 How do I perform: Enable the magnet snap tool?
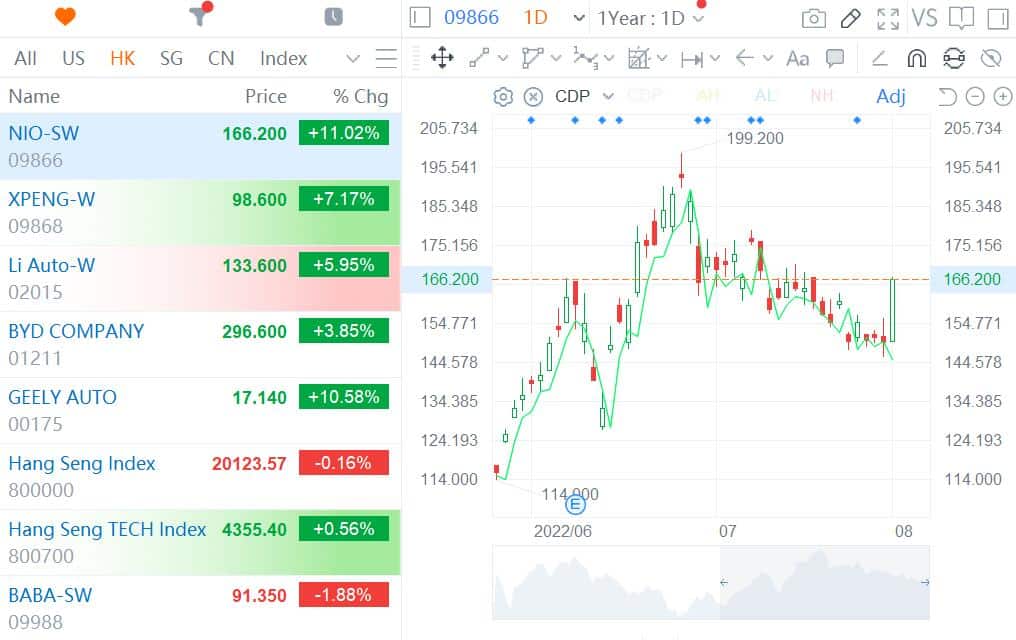pos(916,58)
